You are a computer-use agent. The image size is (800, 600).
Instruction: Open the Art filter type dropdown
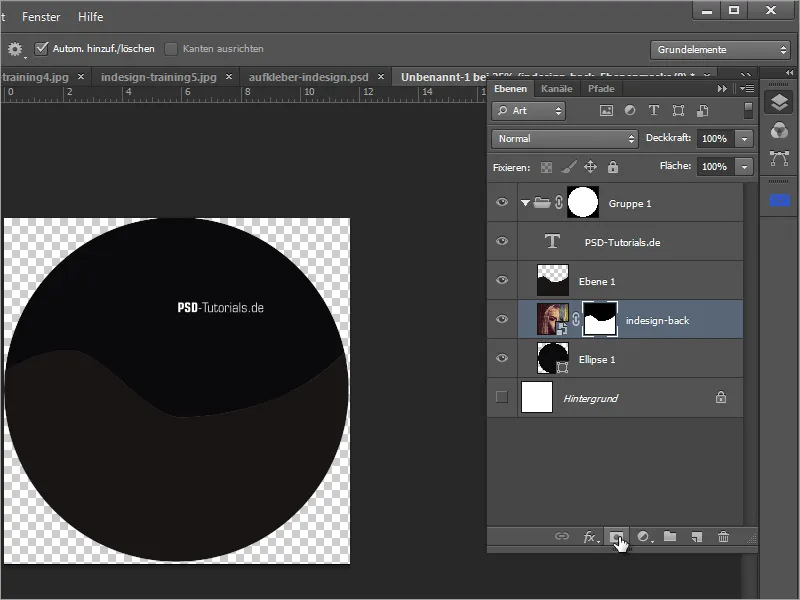click(x=528, y=111)
